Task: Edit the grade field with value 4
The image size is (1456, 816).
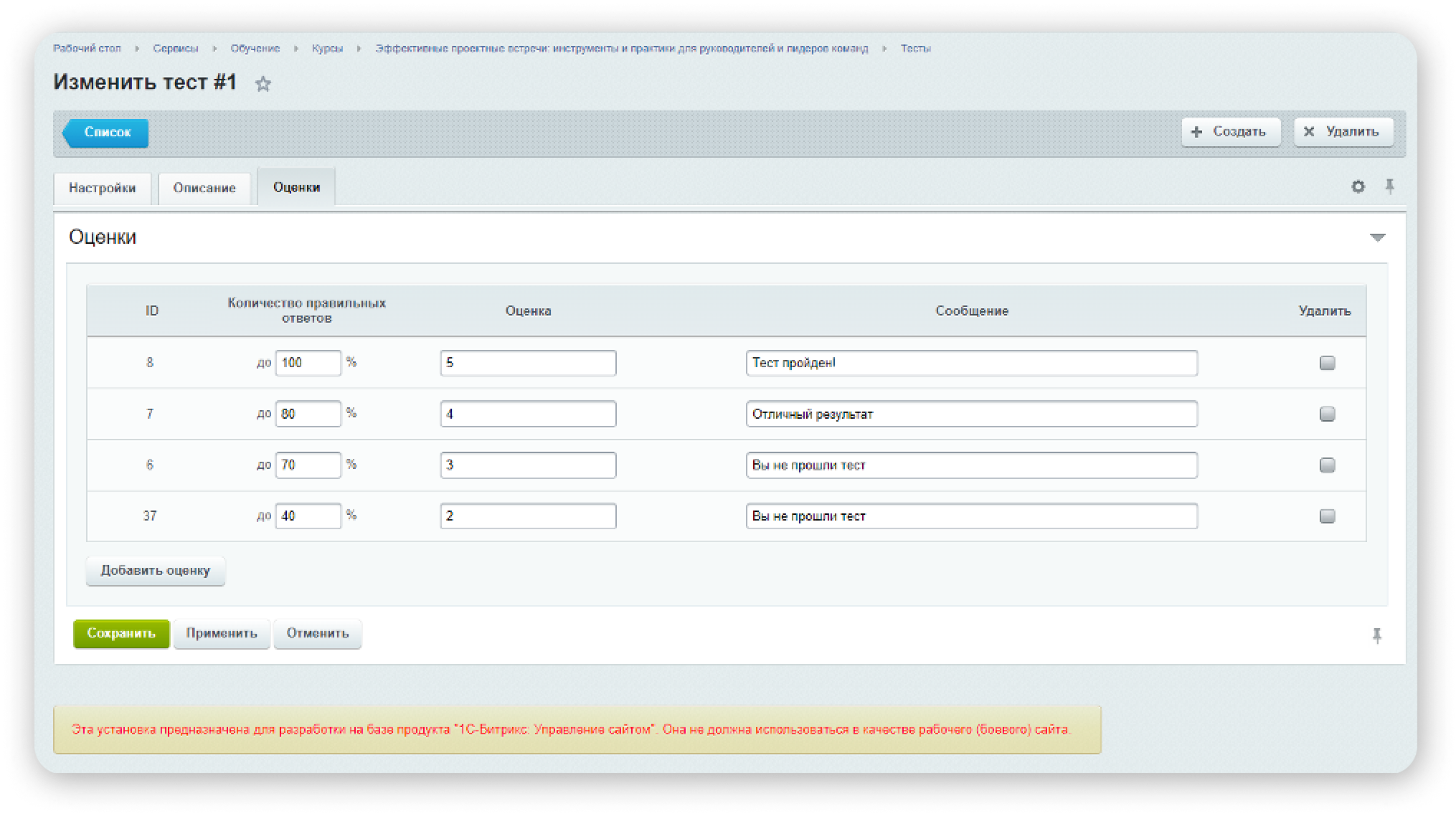Action: tap(529, 414)
